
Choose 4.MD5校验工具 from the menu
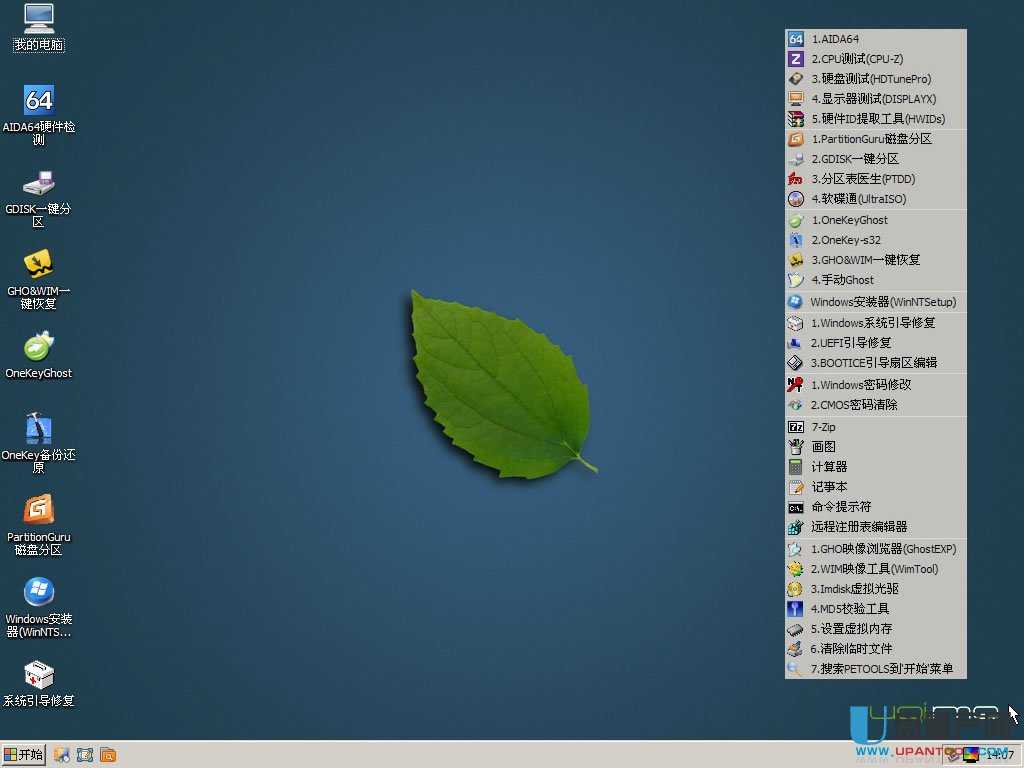(x=849, y=609)
